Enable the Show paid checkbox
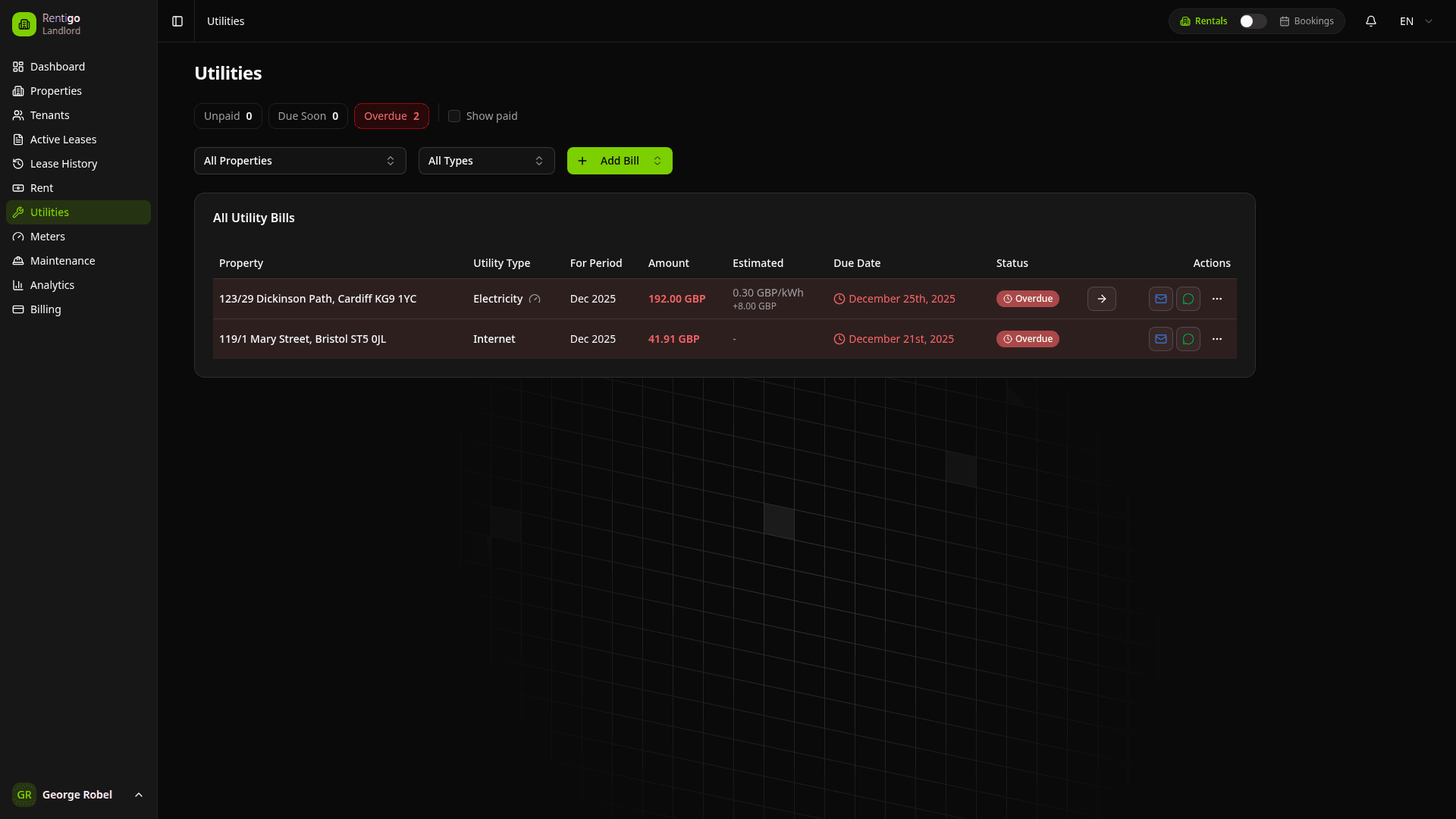Screen dimensions: 1456x819 pos(453,116)
